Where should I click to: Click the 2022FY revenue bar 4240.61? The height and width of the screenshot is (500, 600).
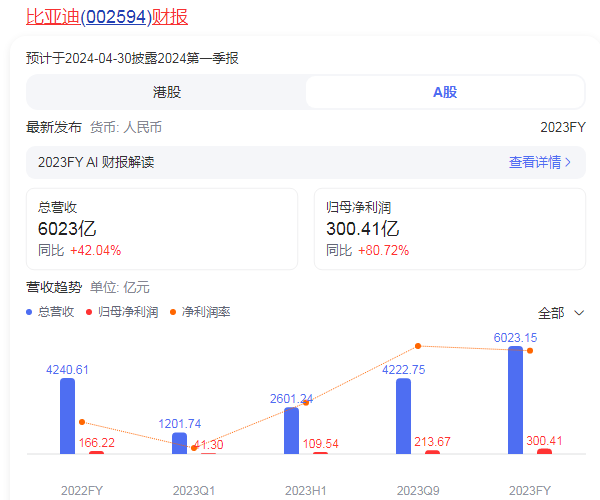click(x=67, y=416)
